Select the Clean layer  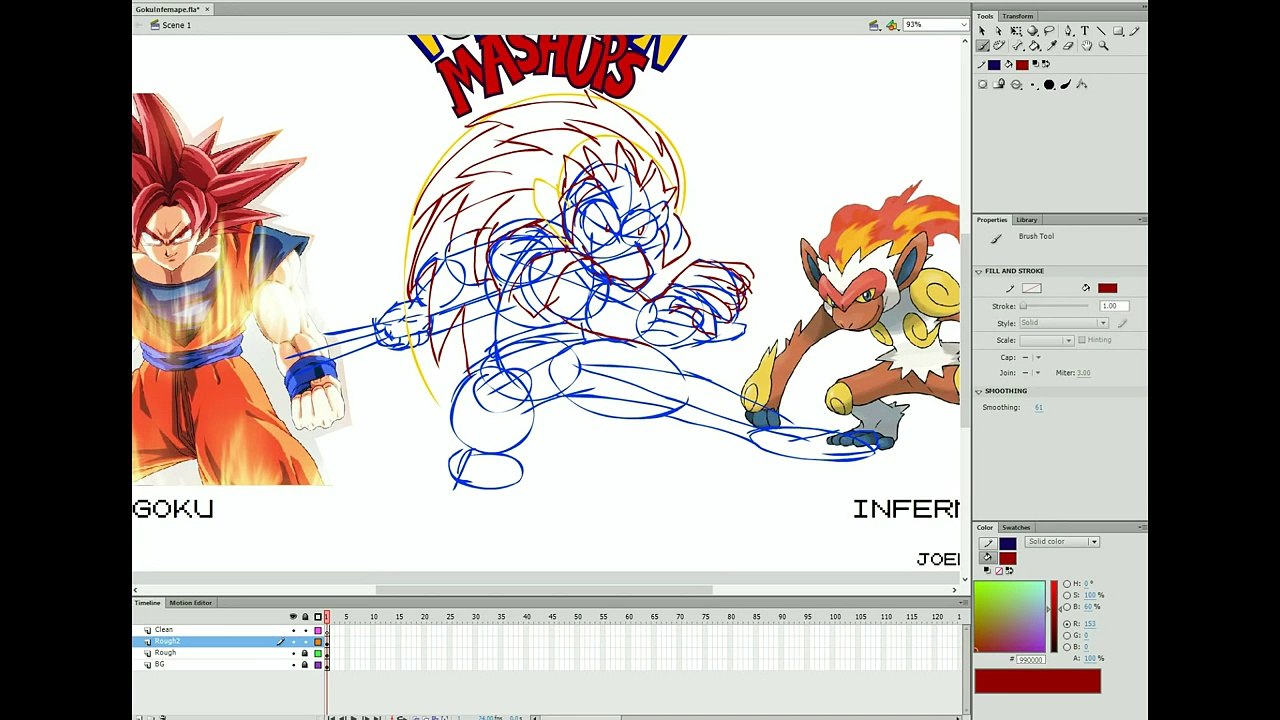[164, 630]
